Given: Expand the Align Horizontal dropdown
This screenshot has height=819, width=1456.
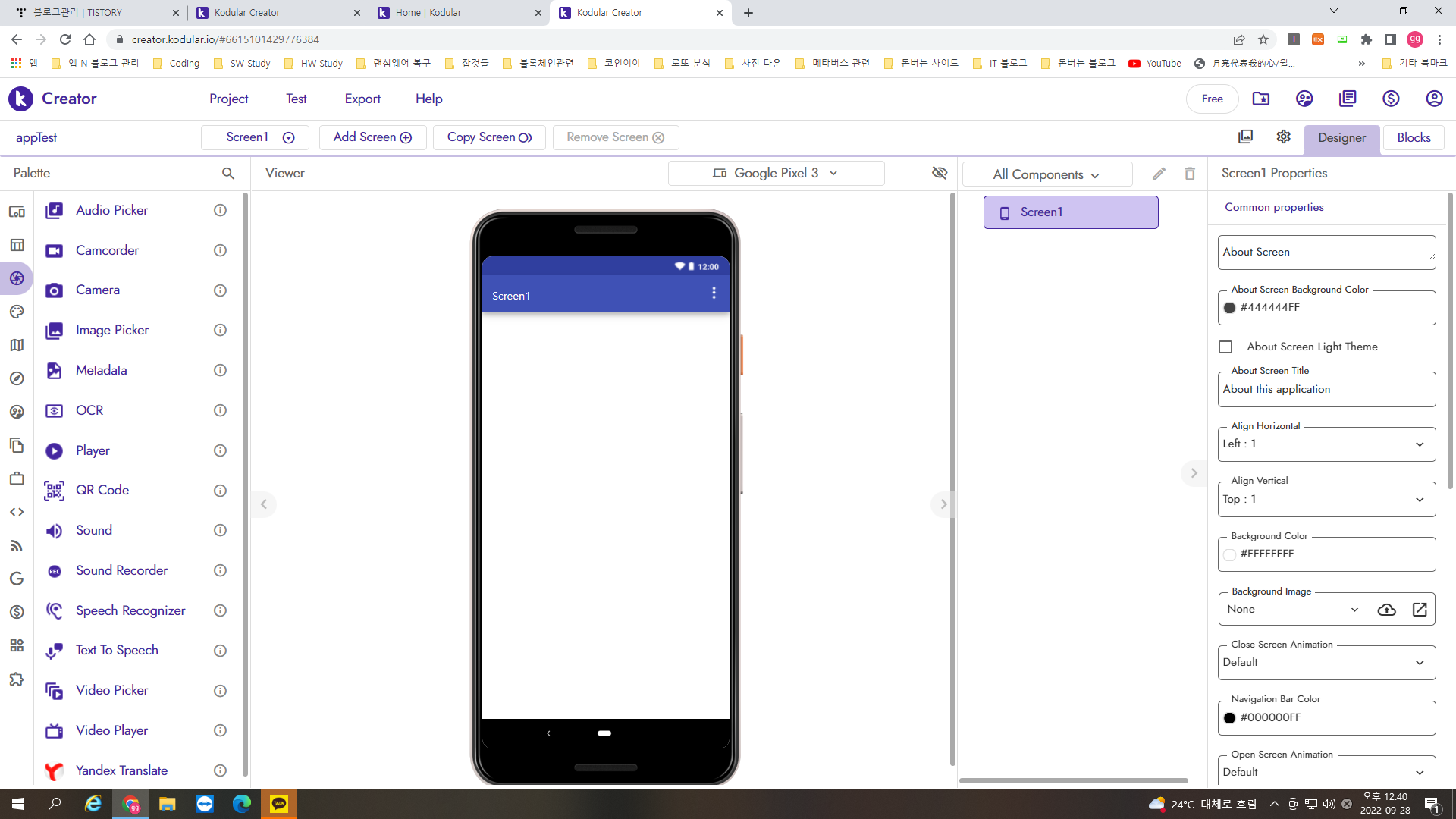Looking at the screenshot, I should pos(1326,444).
